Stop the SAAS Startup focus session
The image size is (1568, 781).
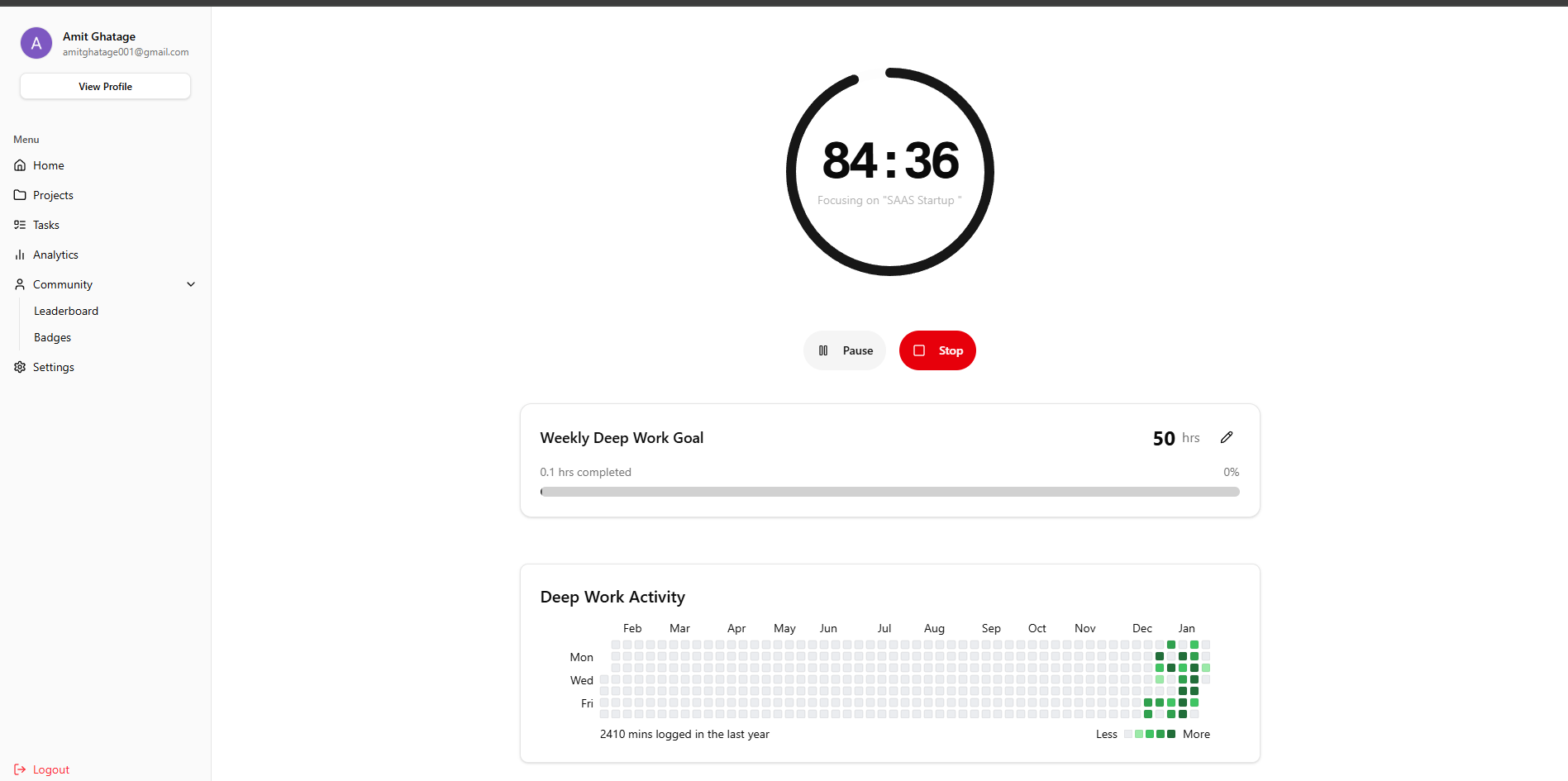tap(937, 350)
